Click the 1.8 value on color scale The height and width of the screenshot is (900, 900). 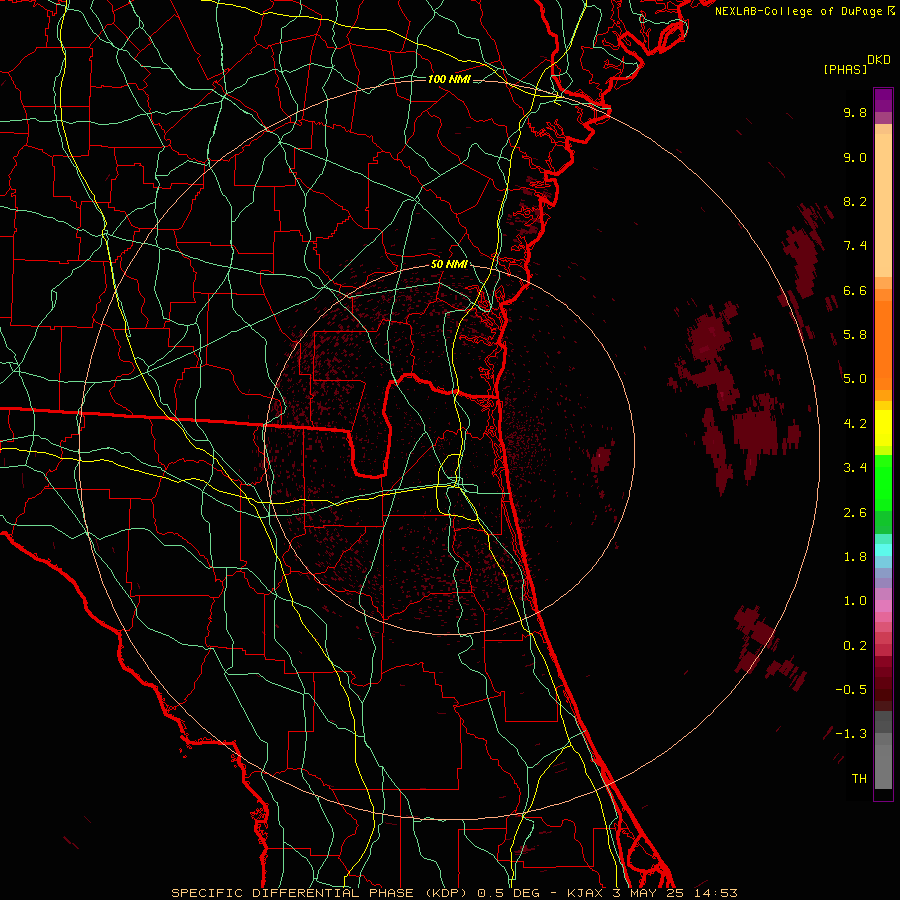tap(855, 557)
